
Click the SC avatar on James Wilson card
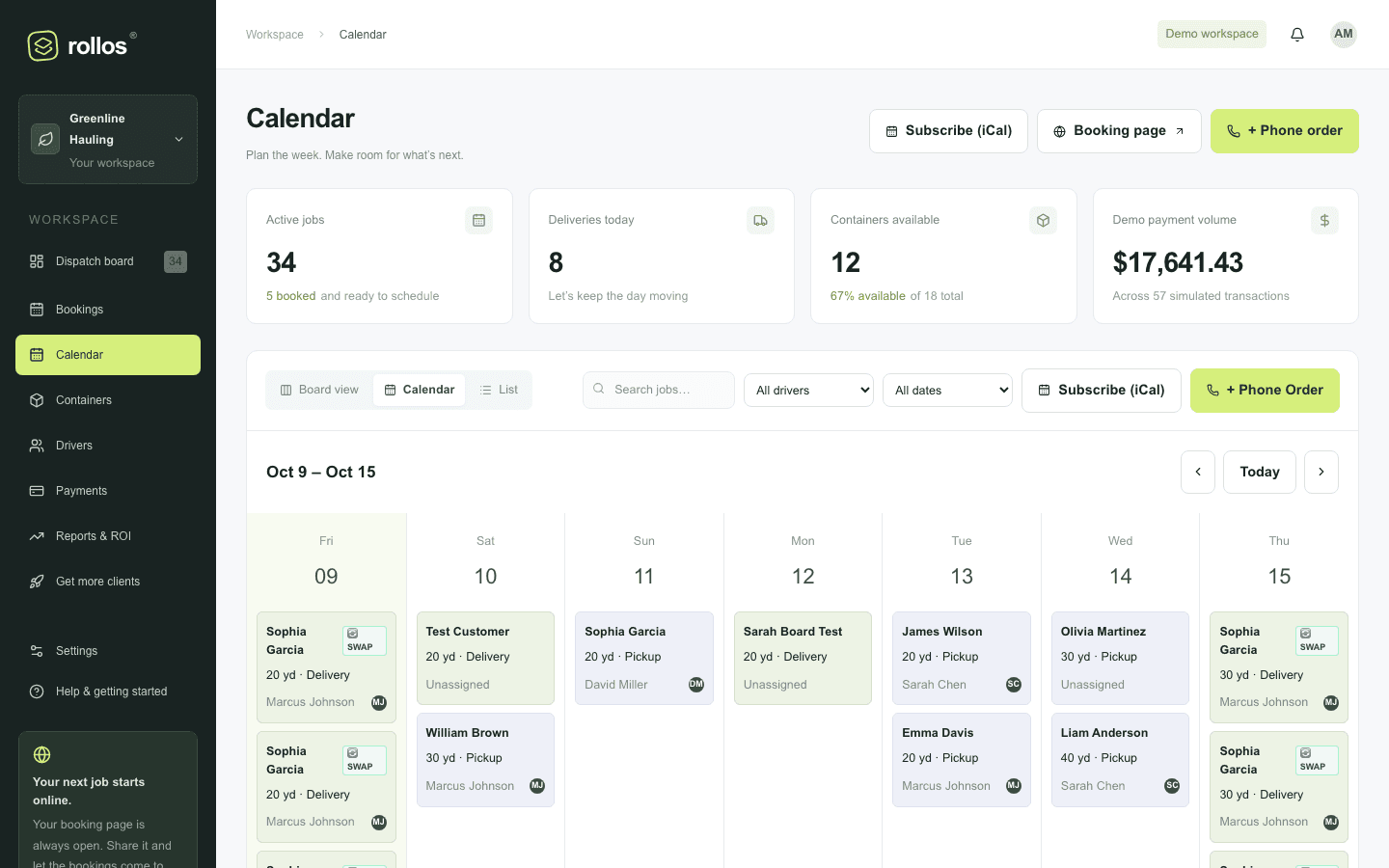(x=1014, y=685)
